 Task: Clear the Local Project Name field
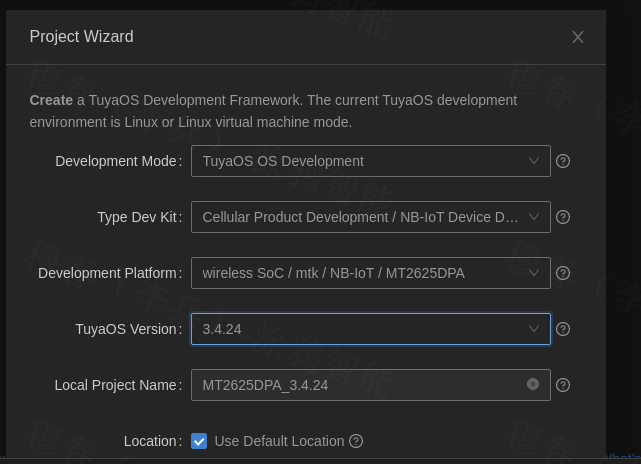point(533,384)
